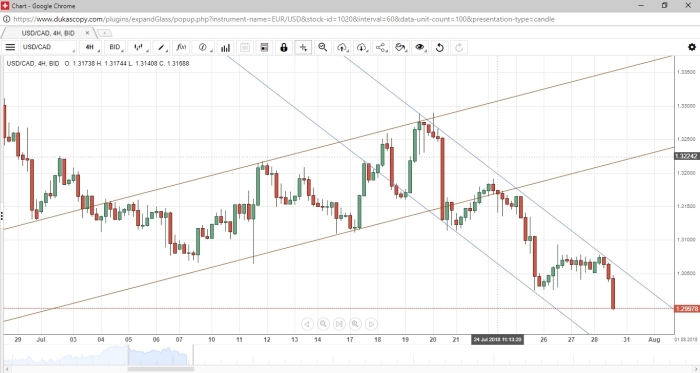Click the cloud upload icon
Screen dimensions: 700x373
(342, 47)
